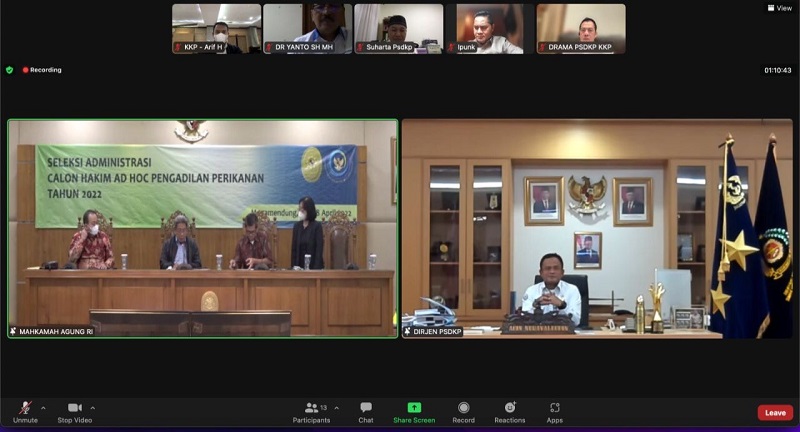Open the audio options arrow beside Unmute

point(43,408)
